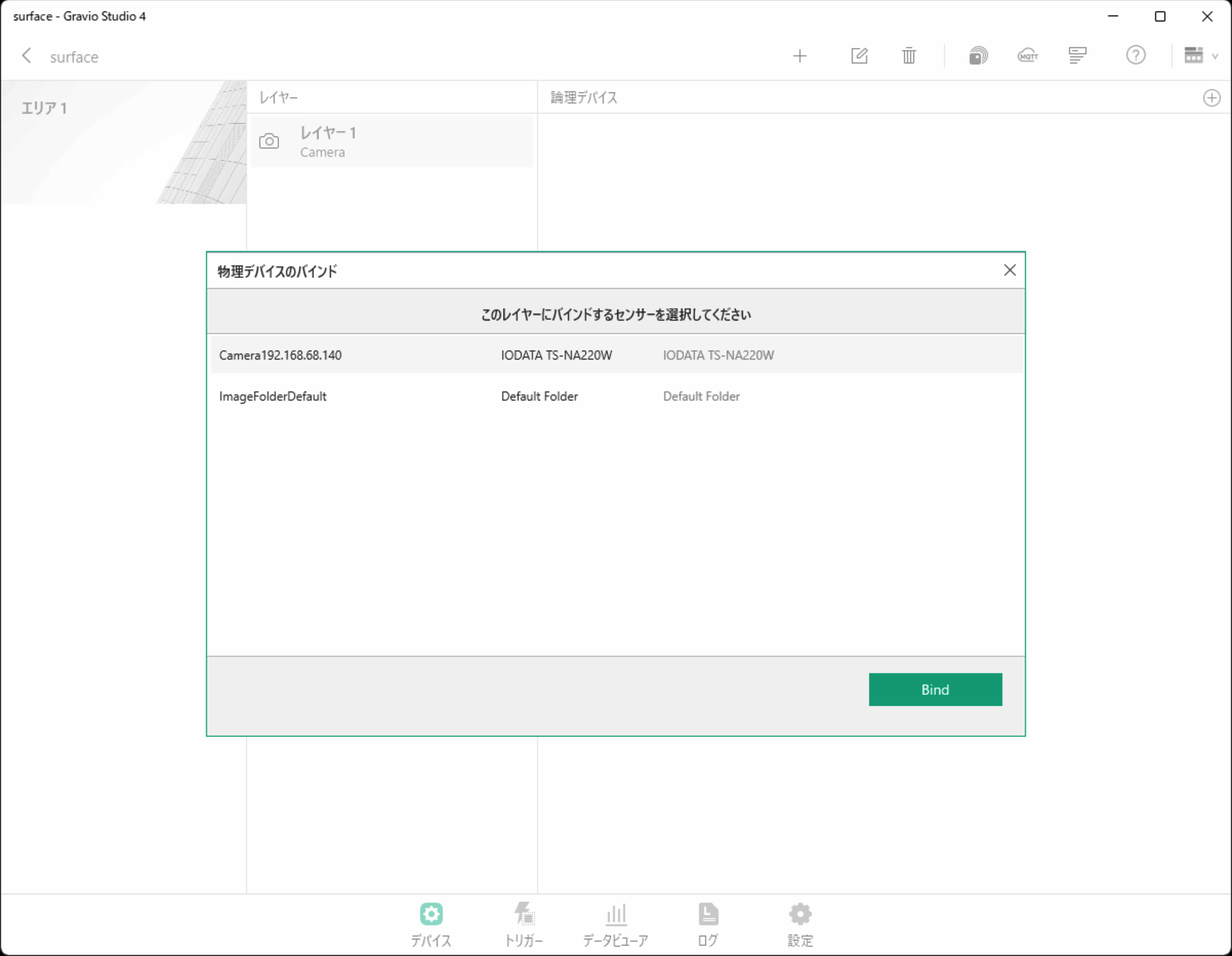
Task: Click the surface title text in header
Action: pos(74,57)
